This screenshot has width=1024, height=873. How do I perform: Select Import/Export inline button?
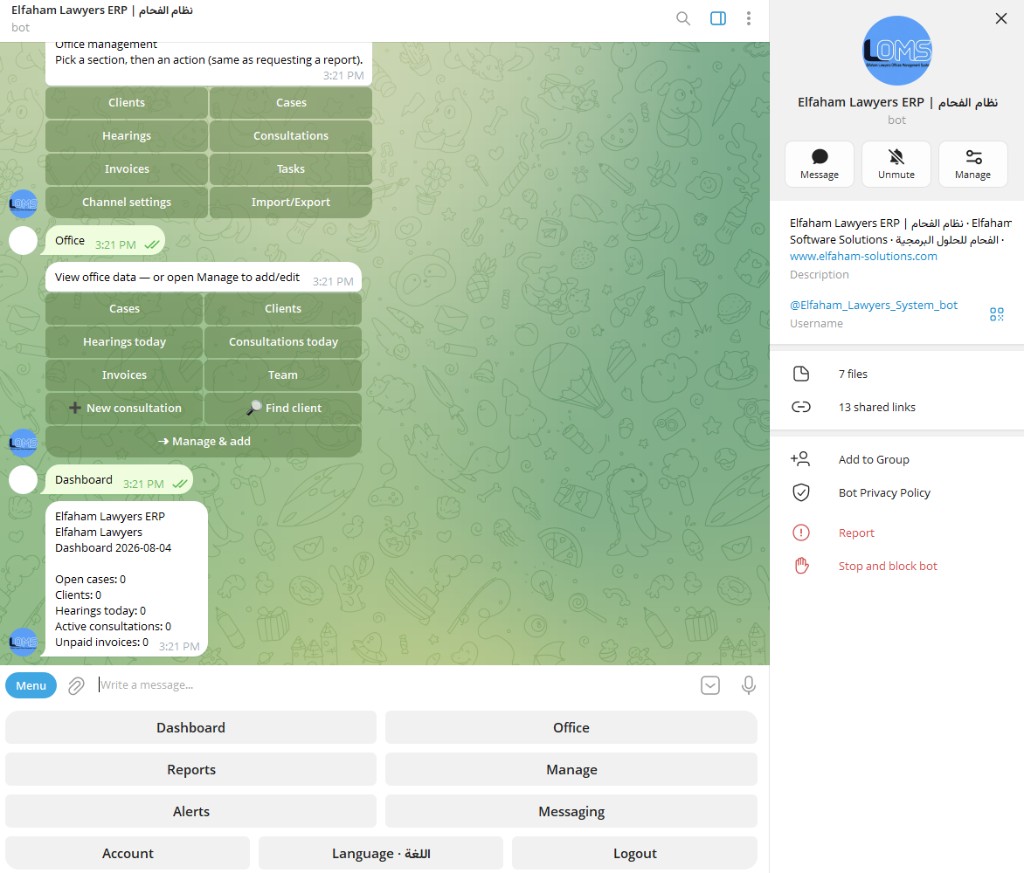[291, 202]
